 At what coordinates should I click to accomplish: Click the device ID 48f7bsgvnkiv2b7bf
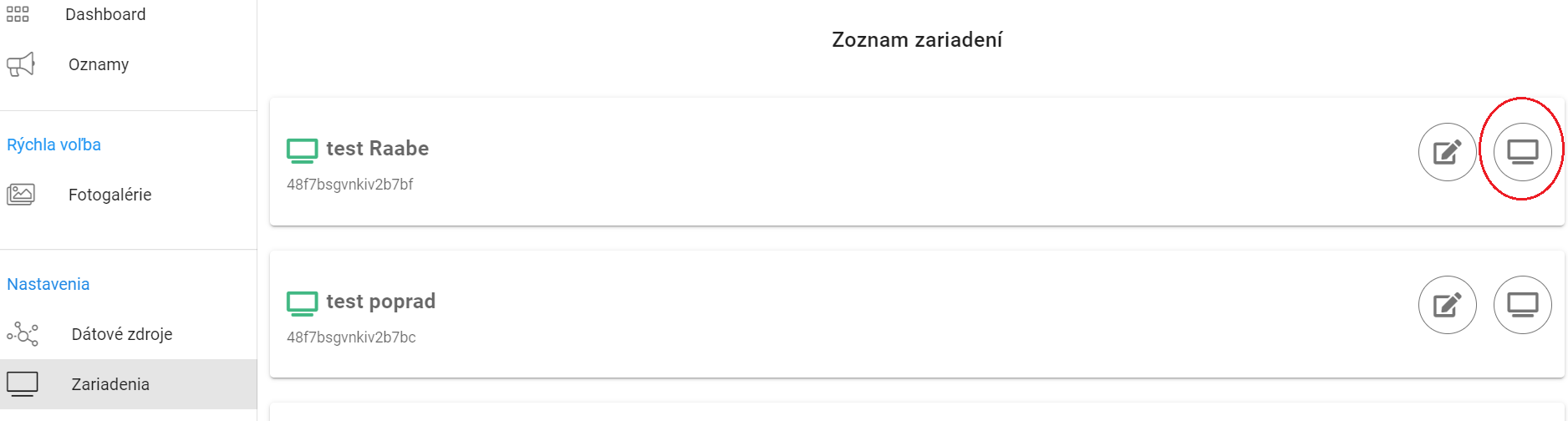349,185
